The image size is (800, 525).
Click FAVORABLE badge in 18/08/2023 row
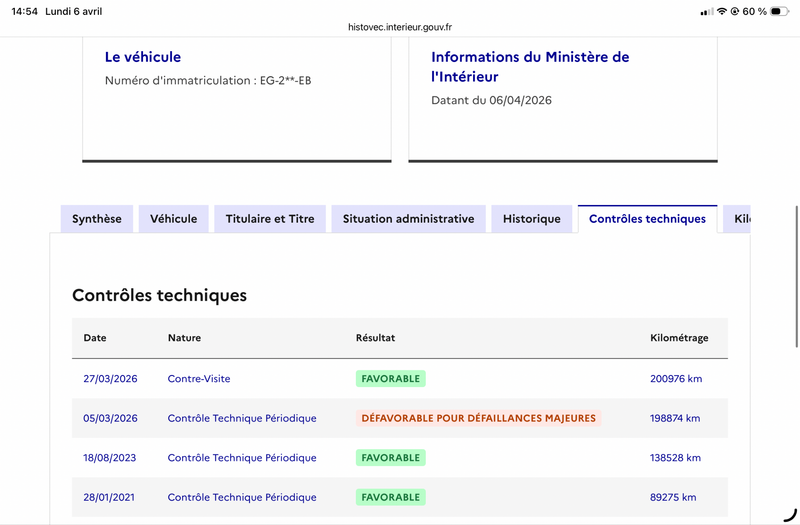click(391, 458)
